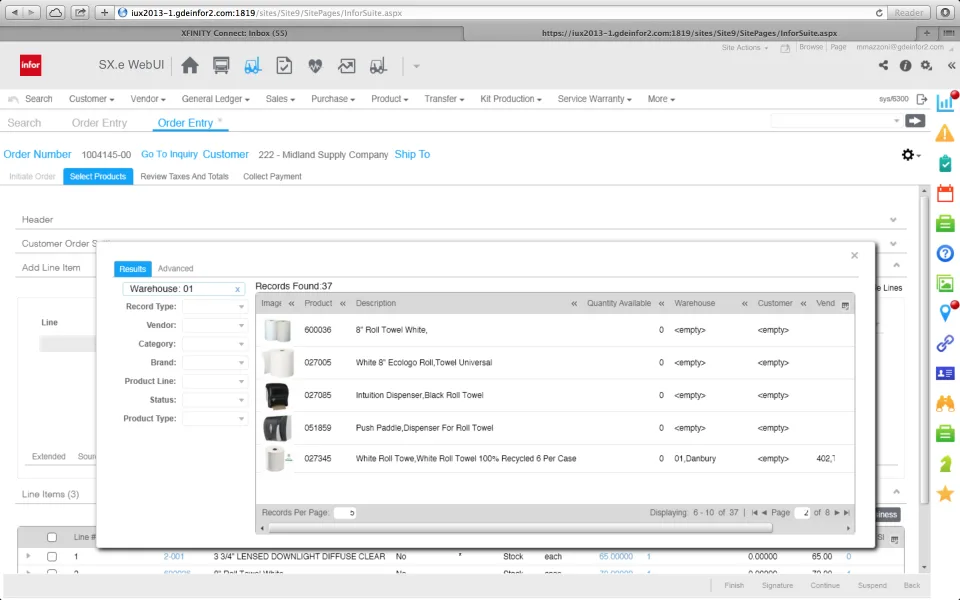960x600 pixels.
Task: Click the Infor red logo
Action: (31, 65)
